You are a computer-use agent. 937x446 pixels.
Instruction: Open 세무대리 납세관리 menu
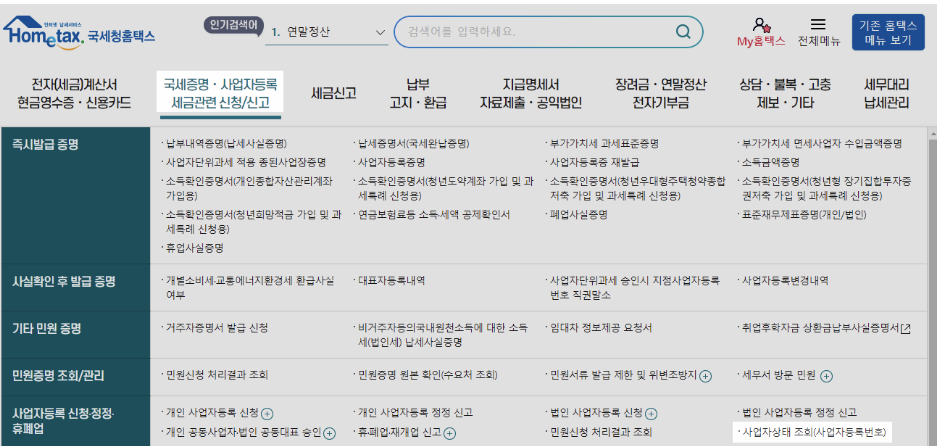coord(886,94)
